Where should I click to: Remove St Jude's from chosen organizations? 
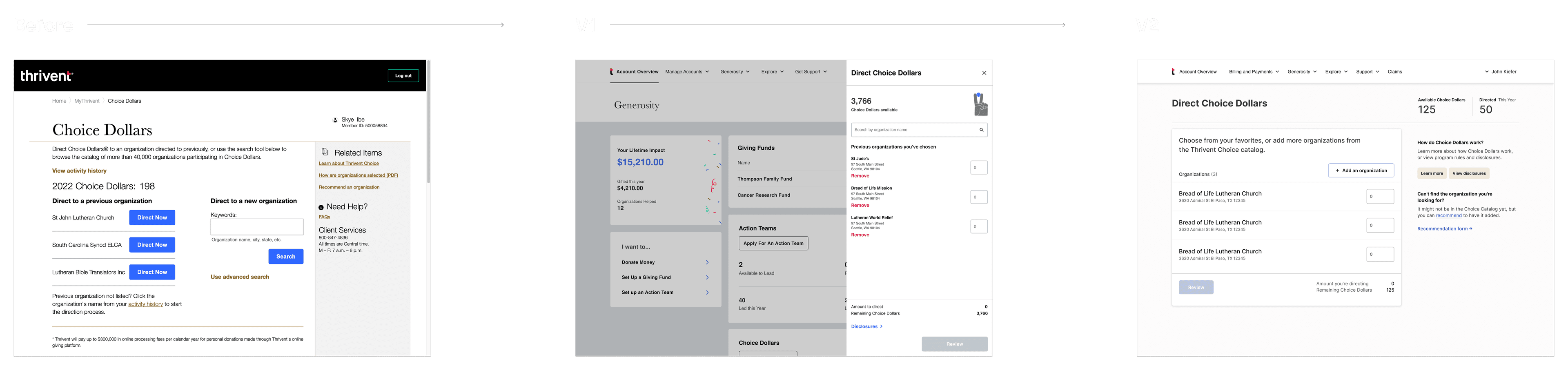(860, 176)
